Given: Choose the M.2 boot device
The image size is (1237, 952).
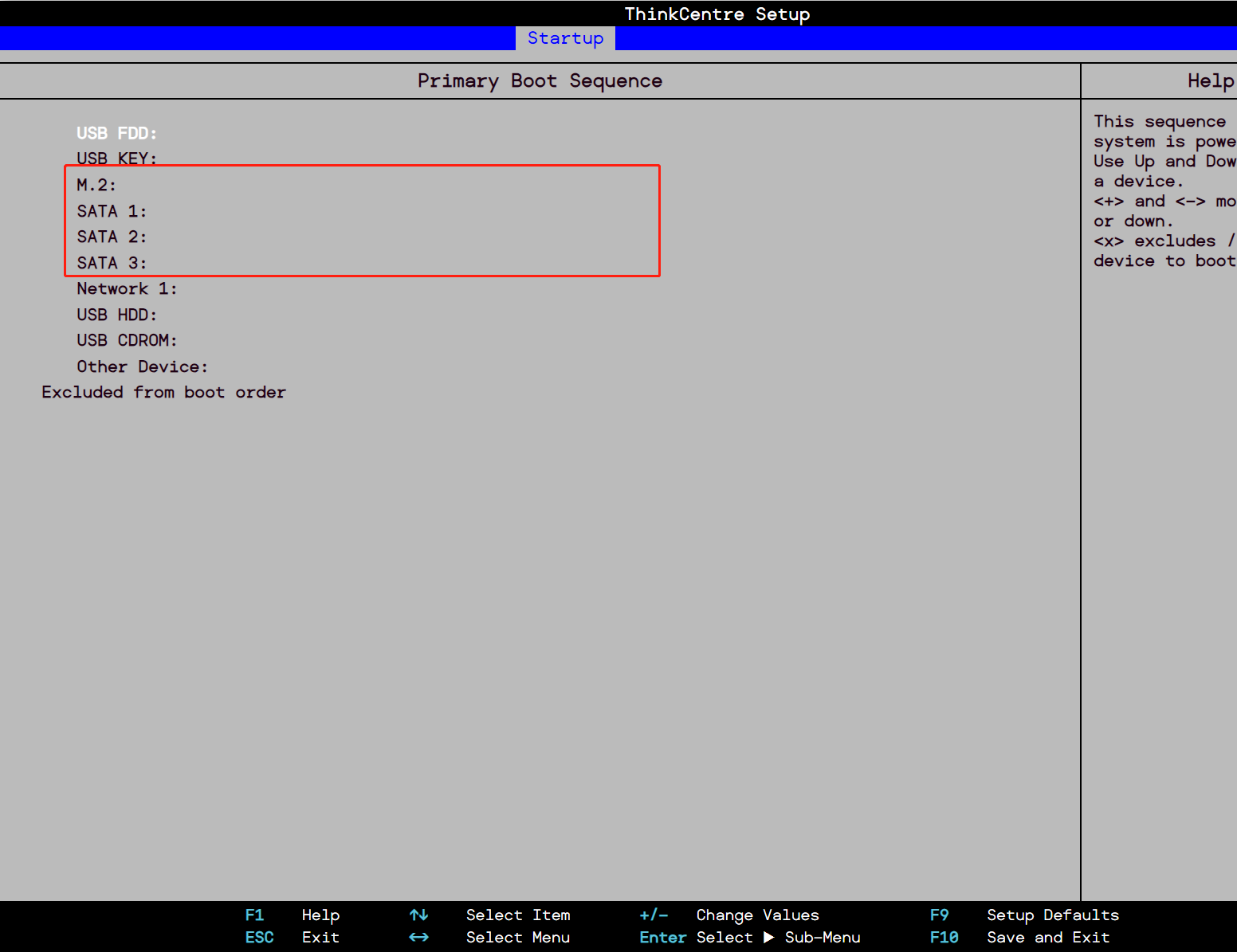Looking at the screenshot, I should (x=96, y=185).
